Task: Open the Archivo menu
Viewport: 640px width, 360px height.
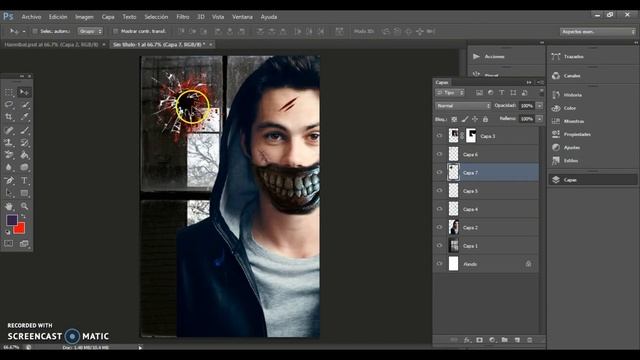Action: 31,17
